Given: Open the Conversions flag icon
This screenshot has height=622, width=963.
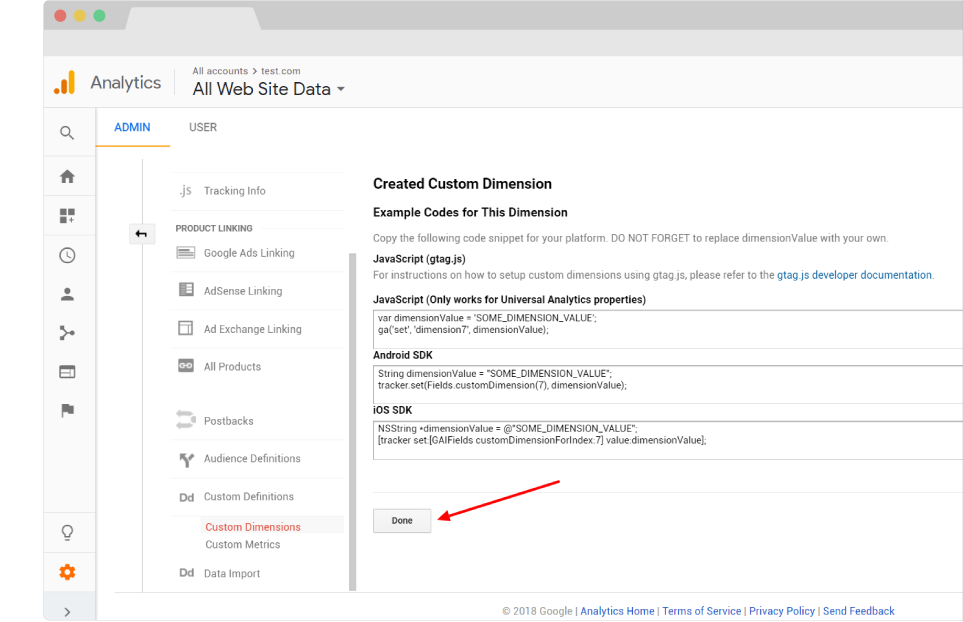Looking at the screenshot, I should 67,410.
